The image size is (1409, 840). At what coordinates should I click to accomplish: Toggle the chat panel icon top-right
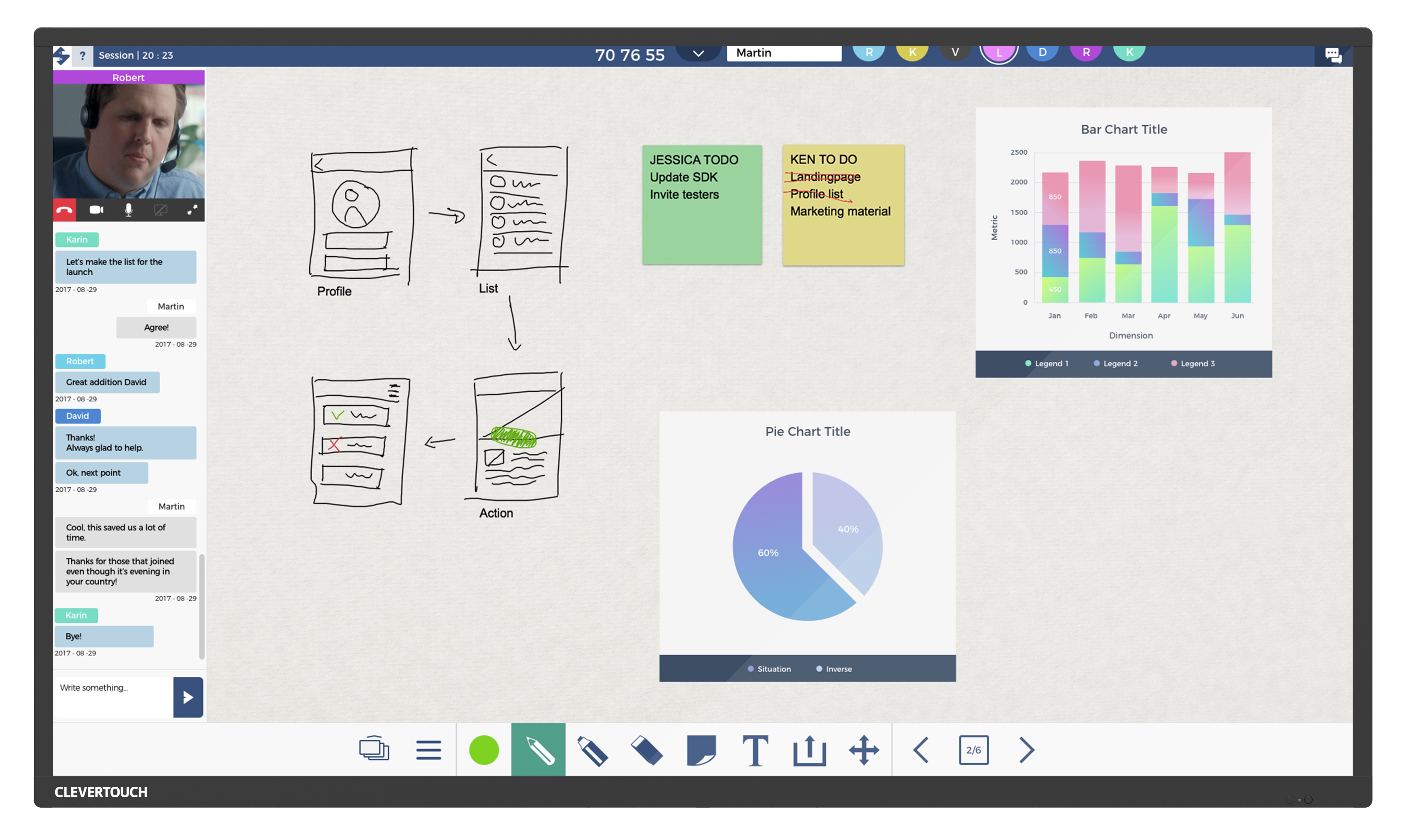pyautogui.click(x=1333, y=56)
